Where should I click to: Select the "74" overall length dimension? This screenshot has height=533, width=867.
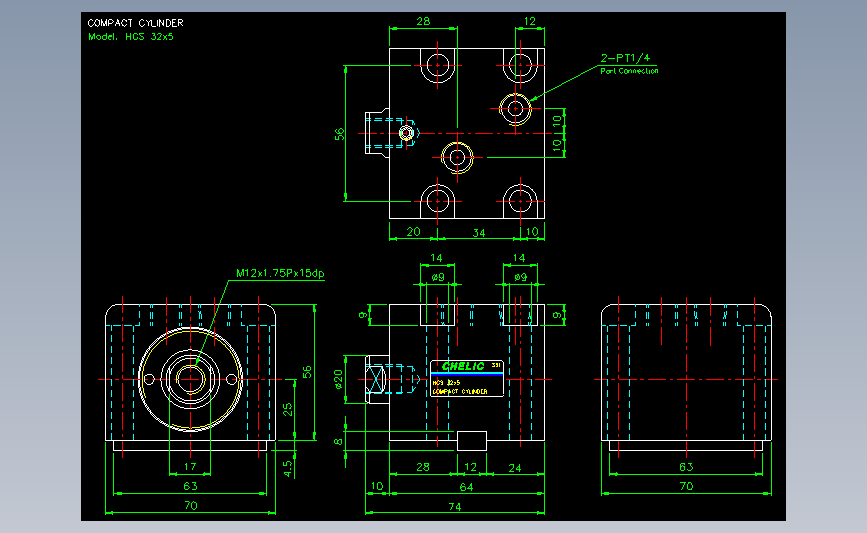(x=455, y=506)
